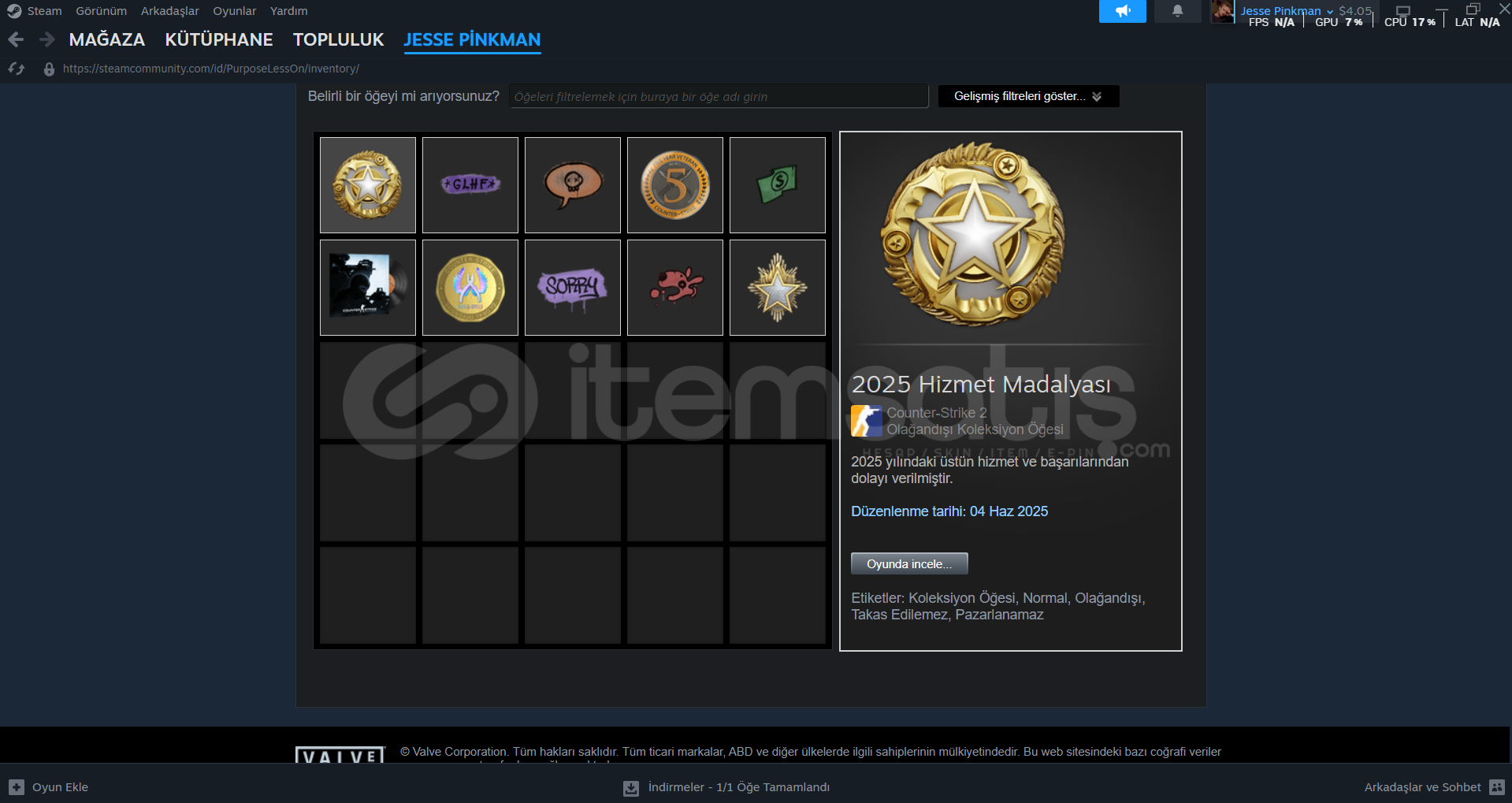The height and width of the screenshot is (803, 1512).
Task: Click the 2025 Hizmet Madalyası title
Action: click(981, 384)
